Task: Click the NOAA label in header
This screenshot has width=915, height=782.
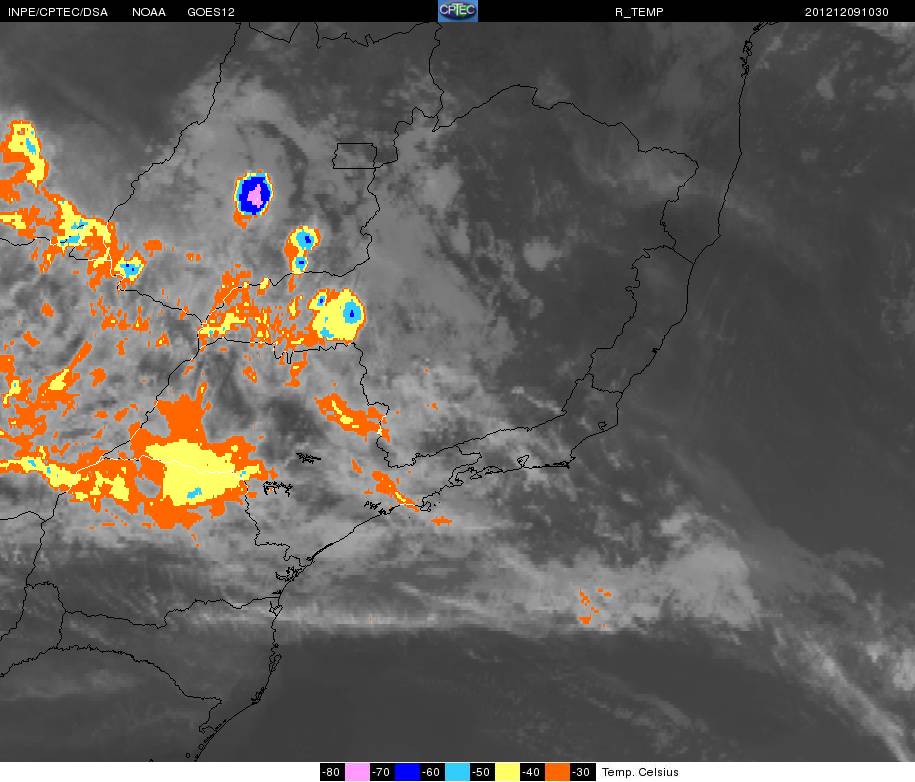Action: [x=149, y=12]
